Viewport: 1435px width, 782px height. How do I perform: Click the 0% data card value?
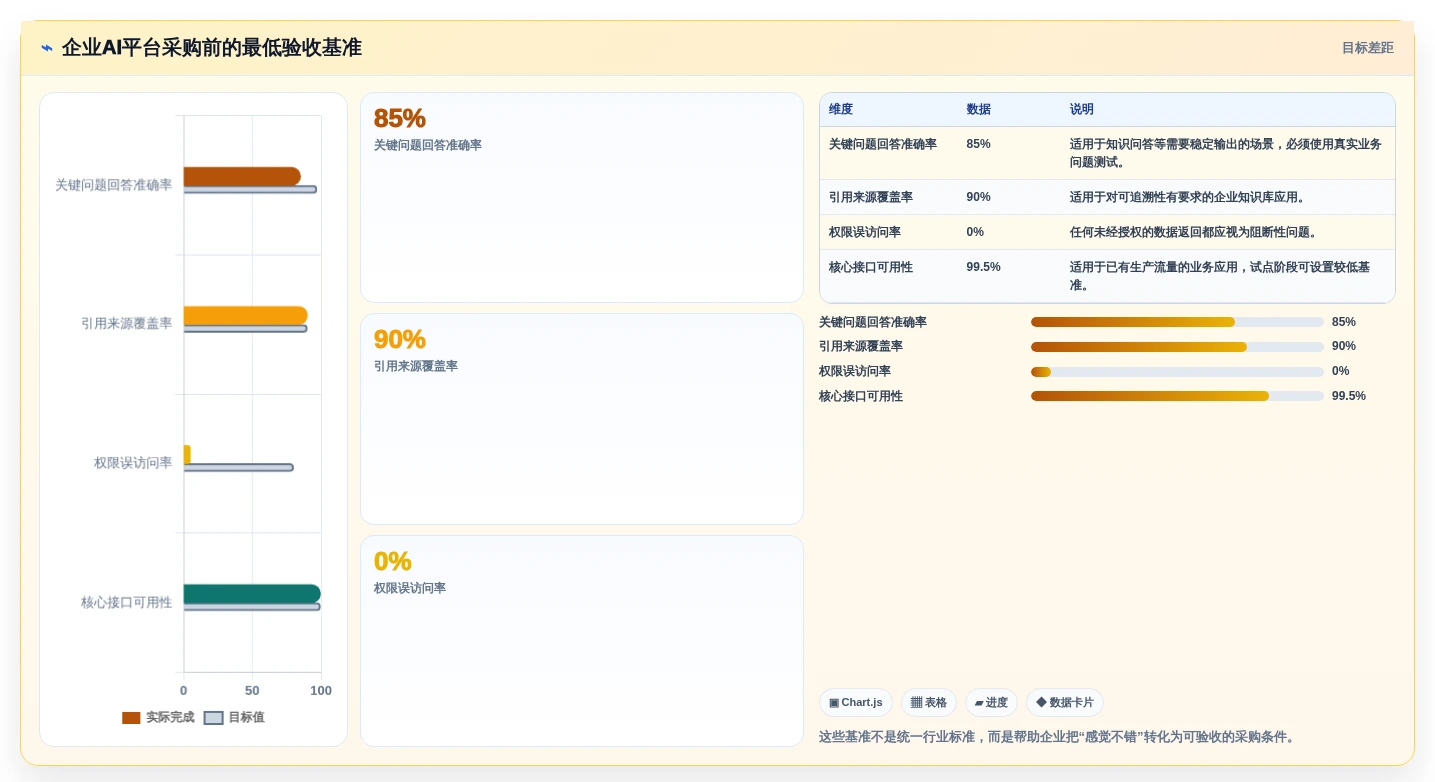[x=392, y=561]
